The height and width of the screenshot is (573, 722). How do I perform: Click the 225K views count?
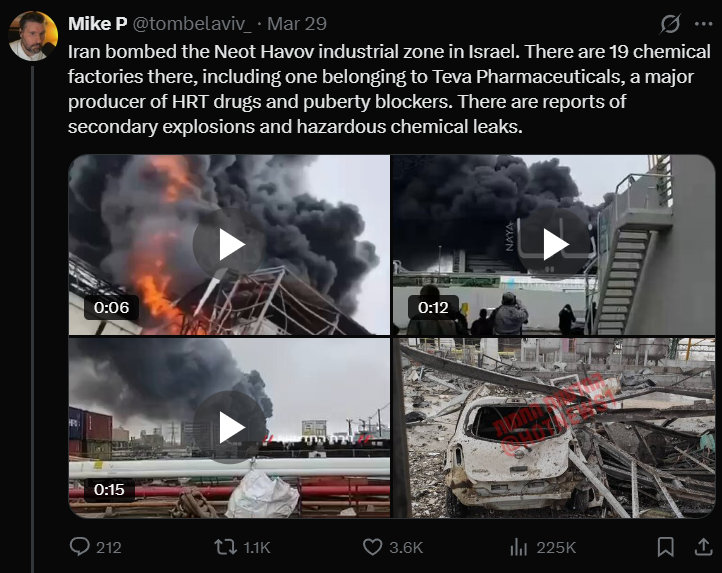tap(556, 548)
